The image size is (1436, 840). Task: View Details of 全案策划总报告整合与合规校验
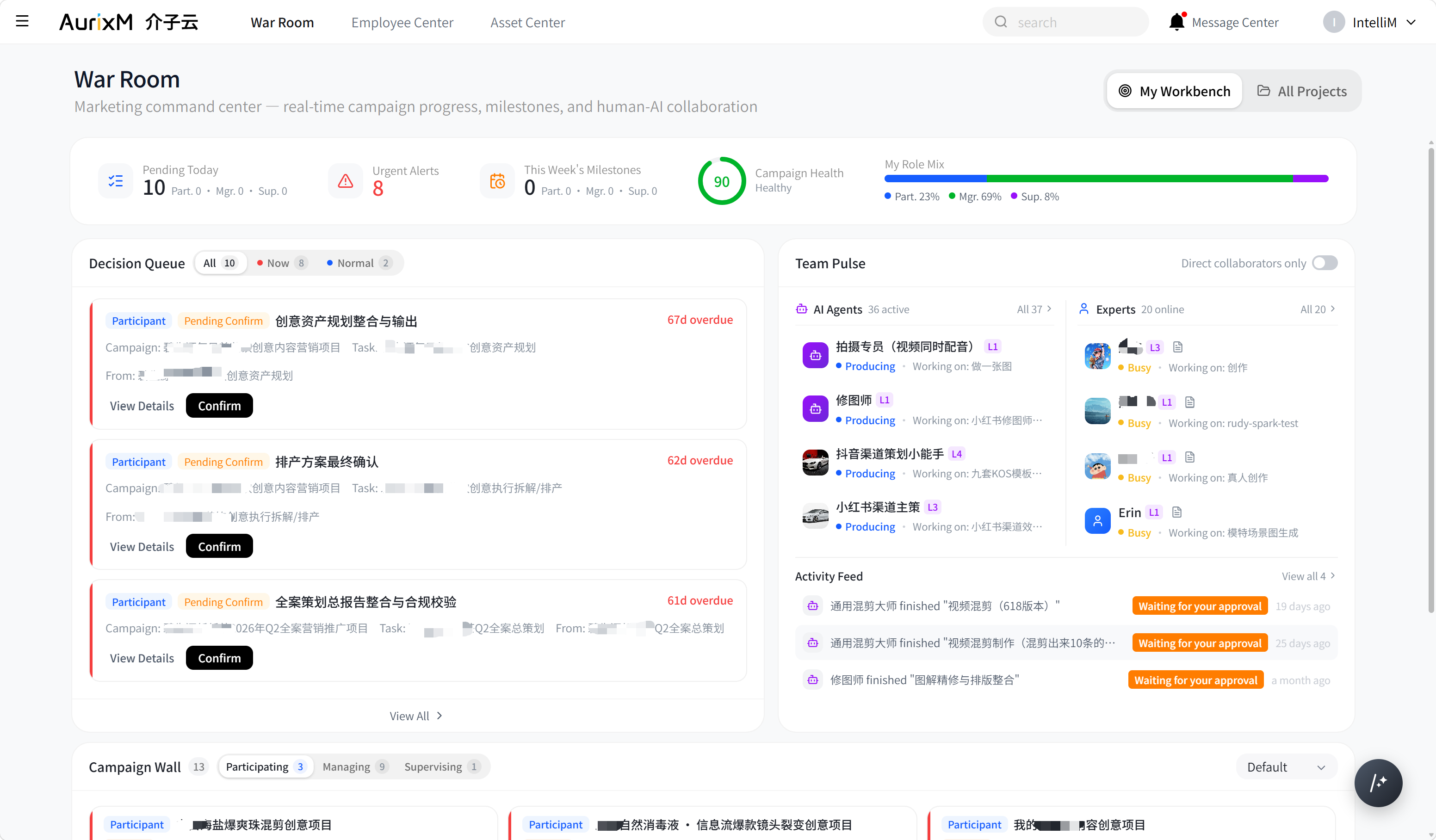(142, 658)
